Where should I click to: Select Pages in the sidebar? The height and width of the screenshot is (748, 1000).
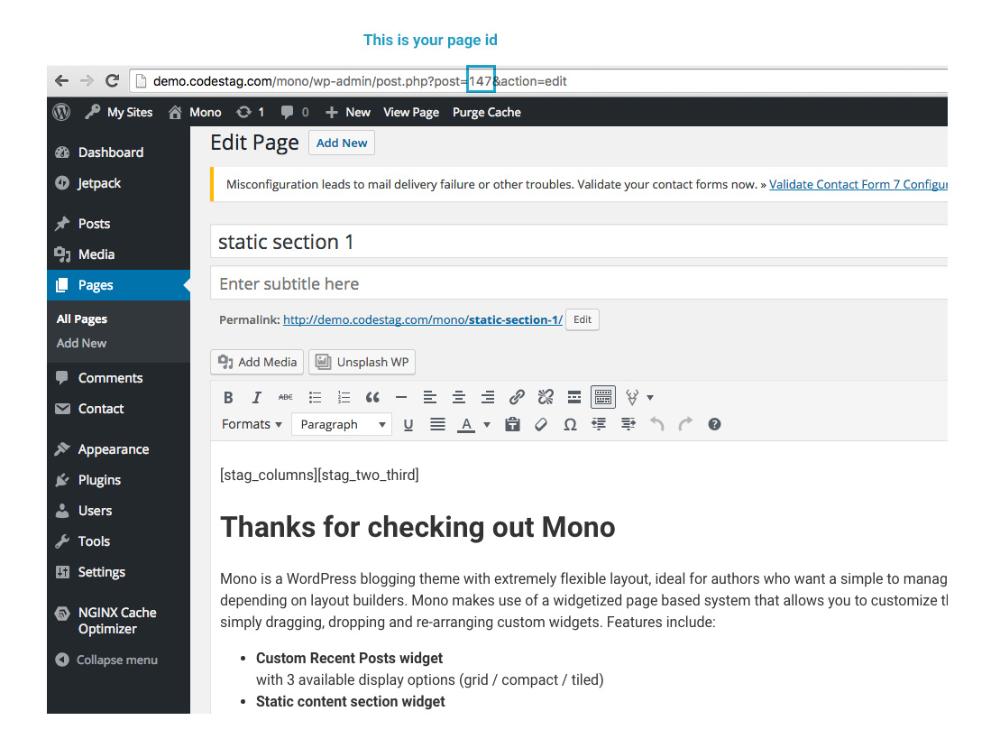tap(119, 285)
